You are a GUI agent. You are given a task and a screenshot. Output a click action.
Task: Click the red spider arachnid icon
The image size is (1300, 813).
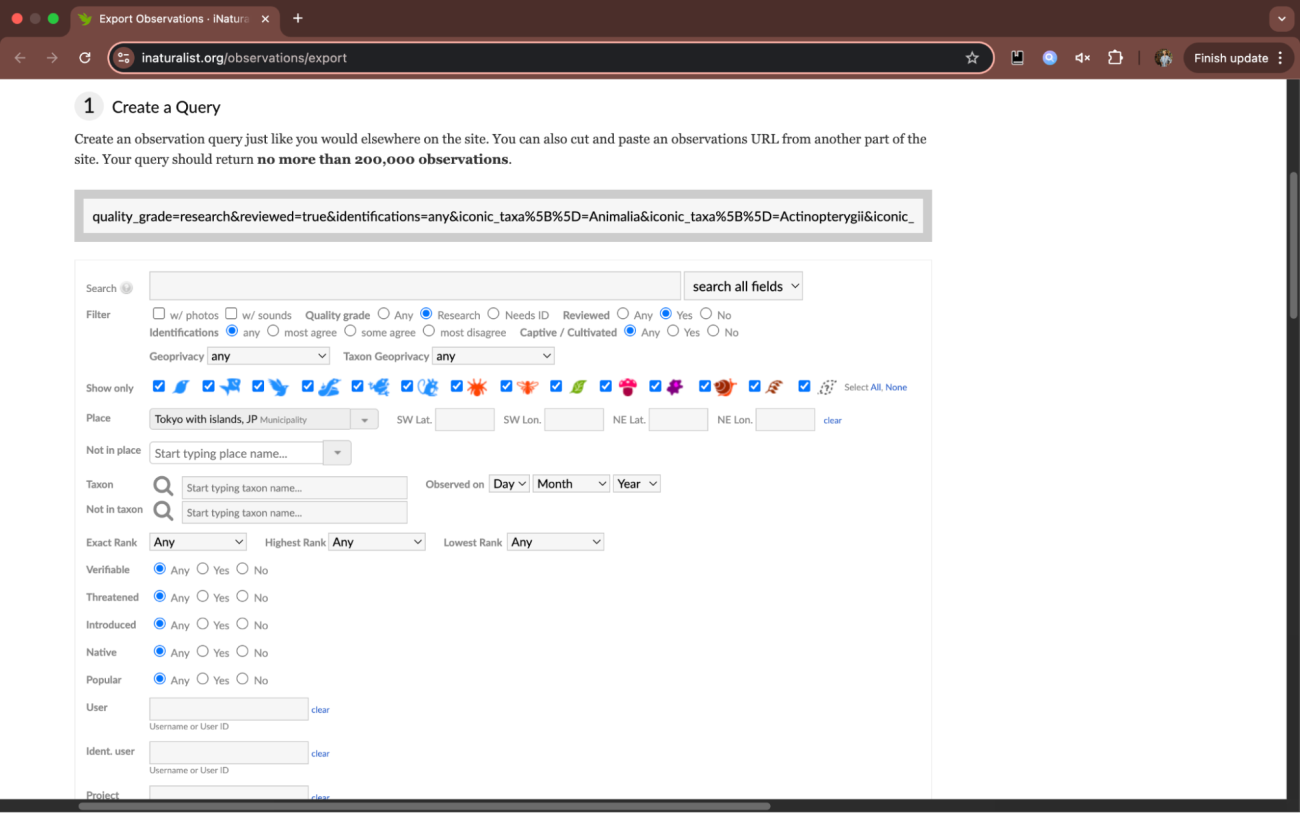(x=476, y=387)
